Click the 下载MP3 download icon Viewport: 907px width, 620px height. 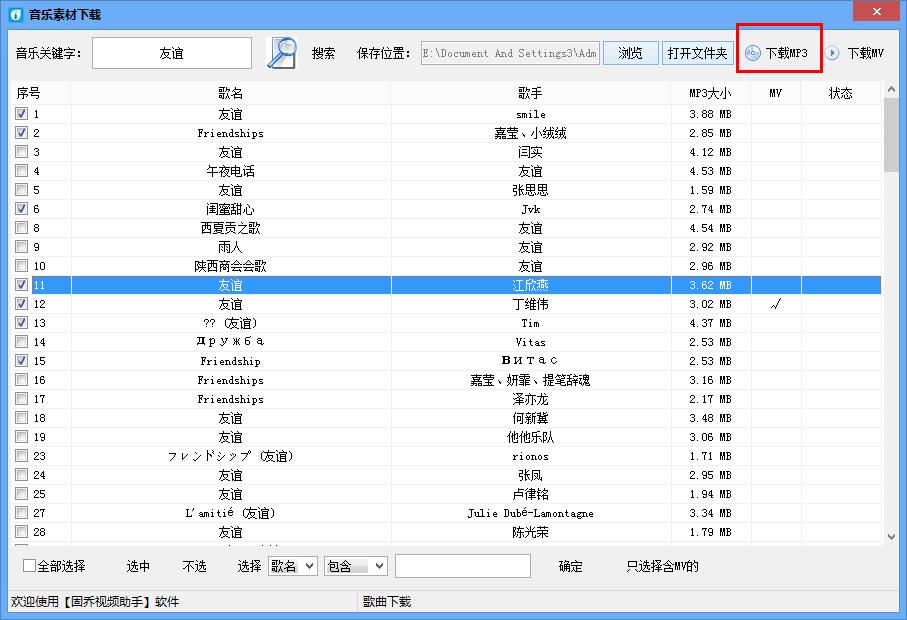click(x=750, y=53)
